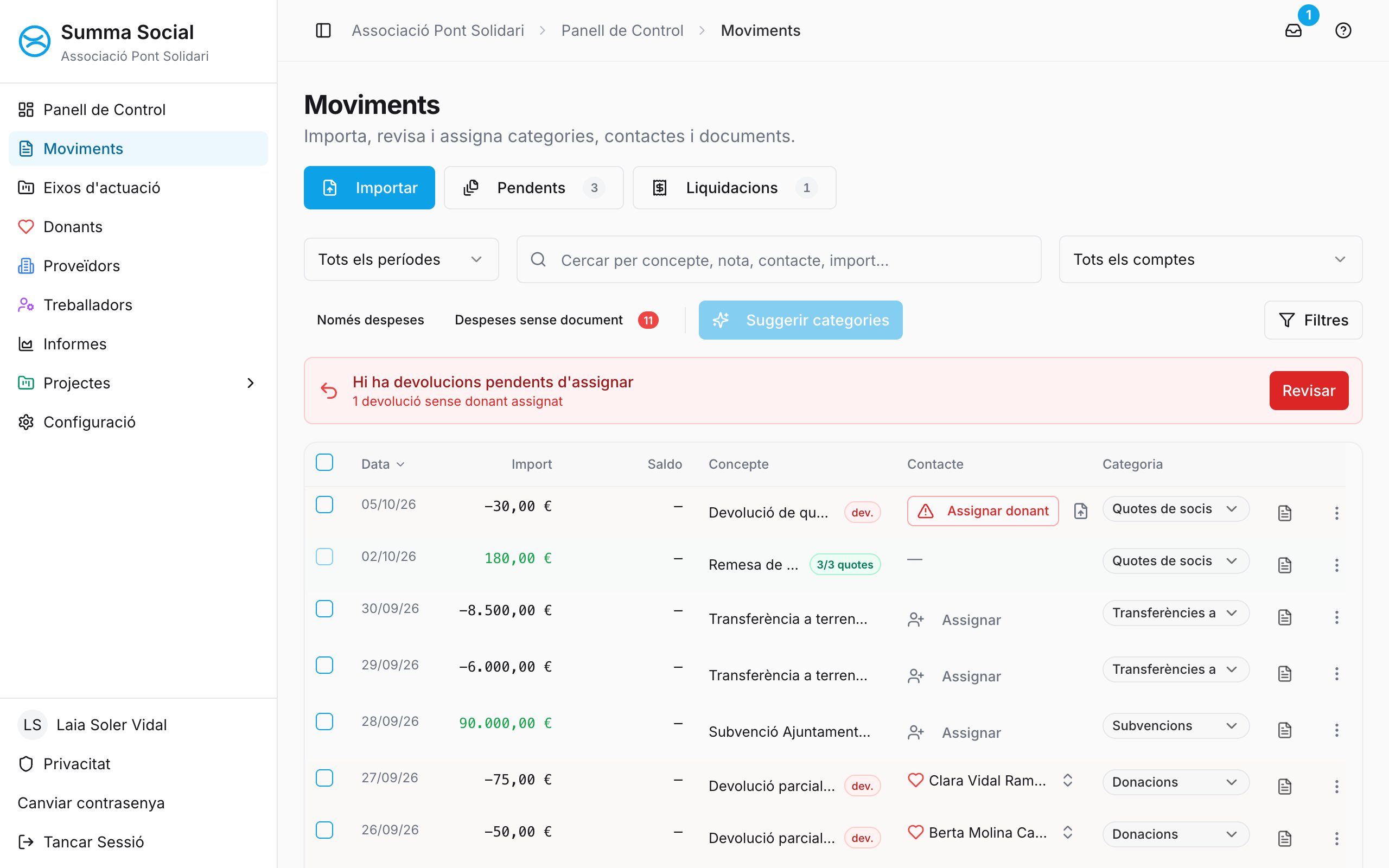
Task: Open three-dot menu for 27/09/26 row
Action: point(1337,787)
